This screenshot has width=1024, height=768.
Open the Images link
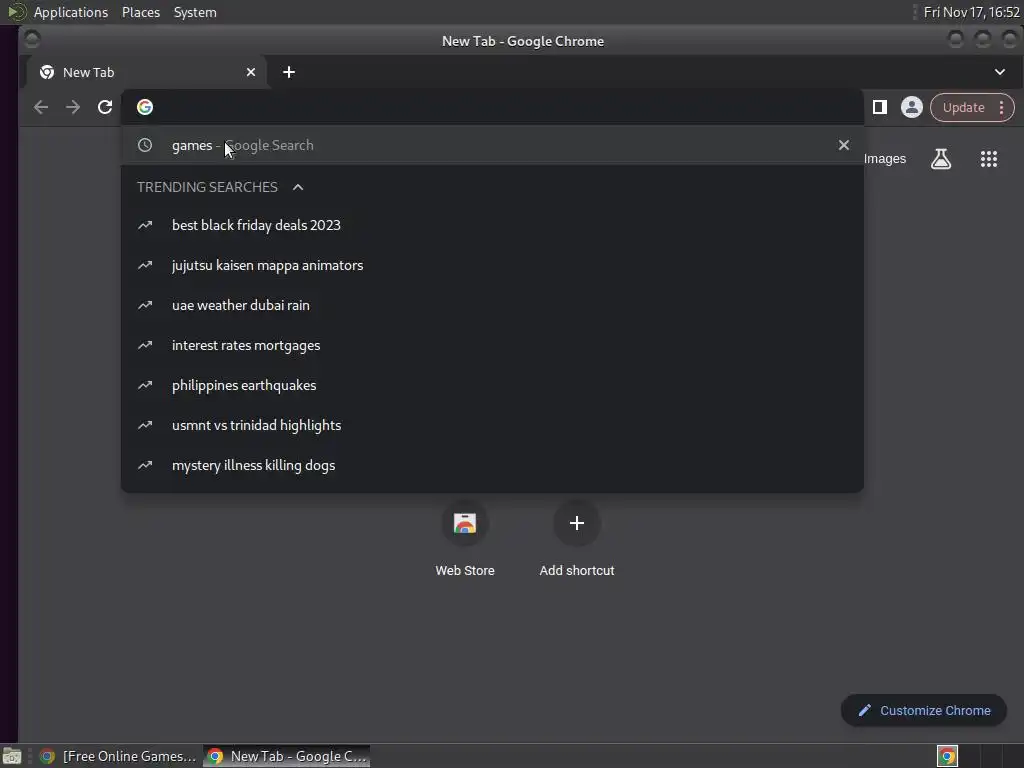885,159
